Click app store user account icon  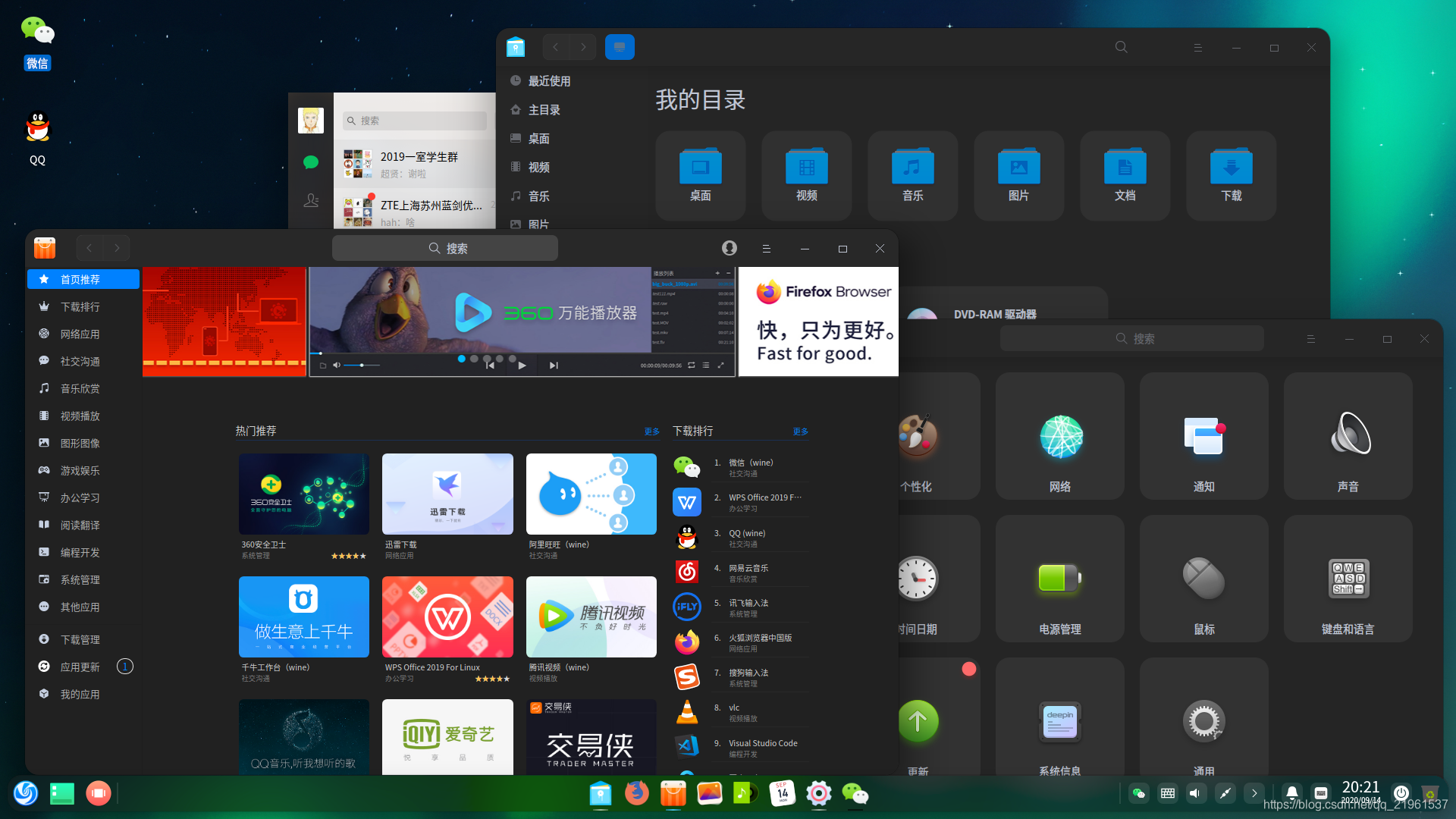[x=730, y=248]
